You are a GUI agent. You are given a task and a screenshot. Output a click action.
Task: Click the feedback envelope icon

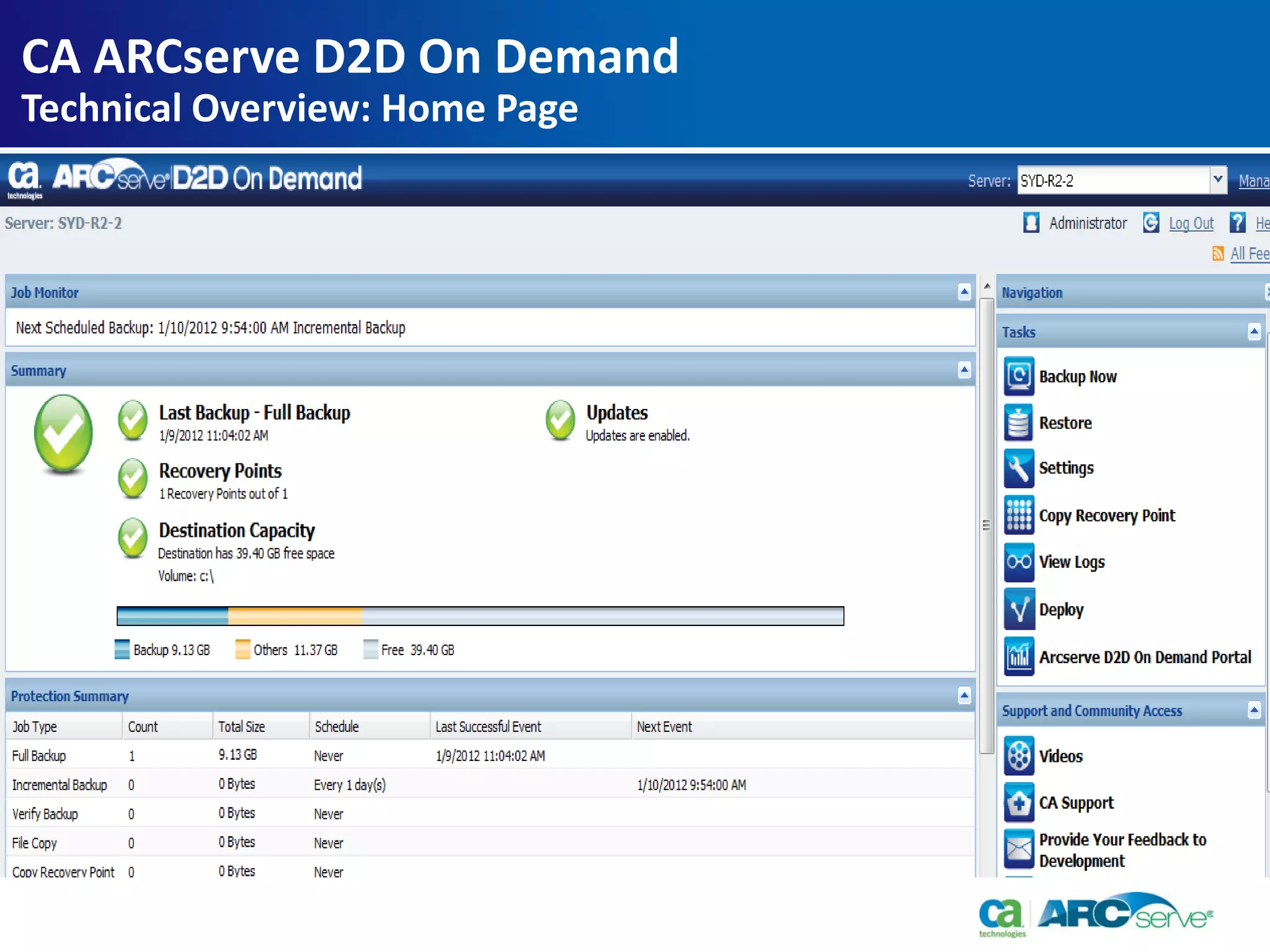pyautogui.click(x=1019, y=850)
